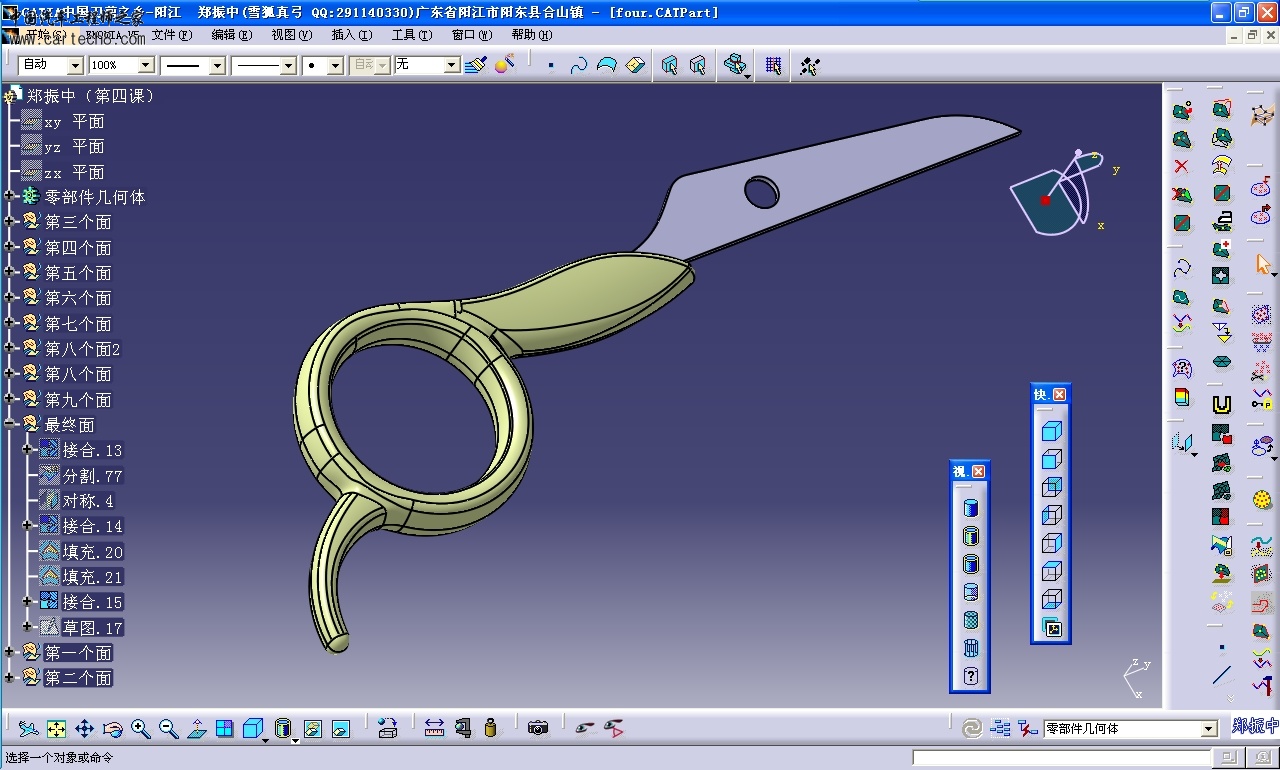This screenshot has width=1280, height=770.
Task: Click the Named Views icon at quick view palette bottom
Action: (x=1052, y=628)
